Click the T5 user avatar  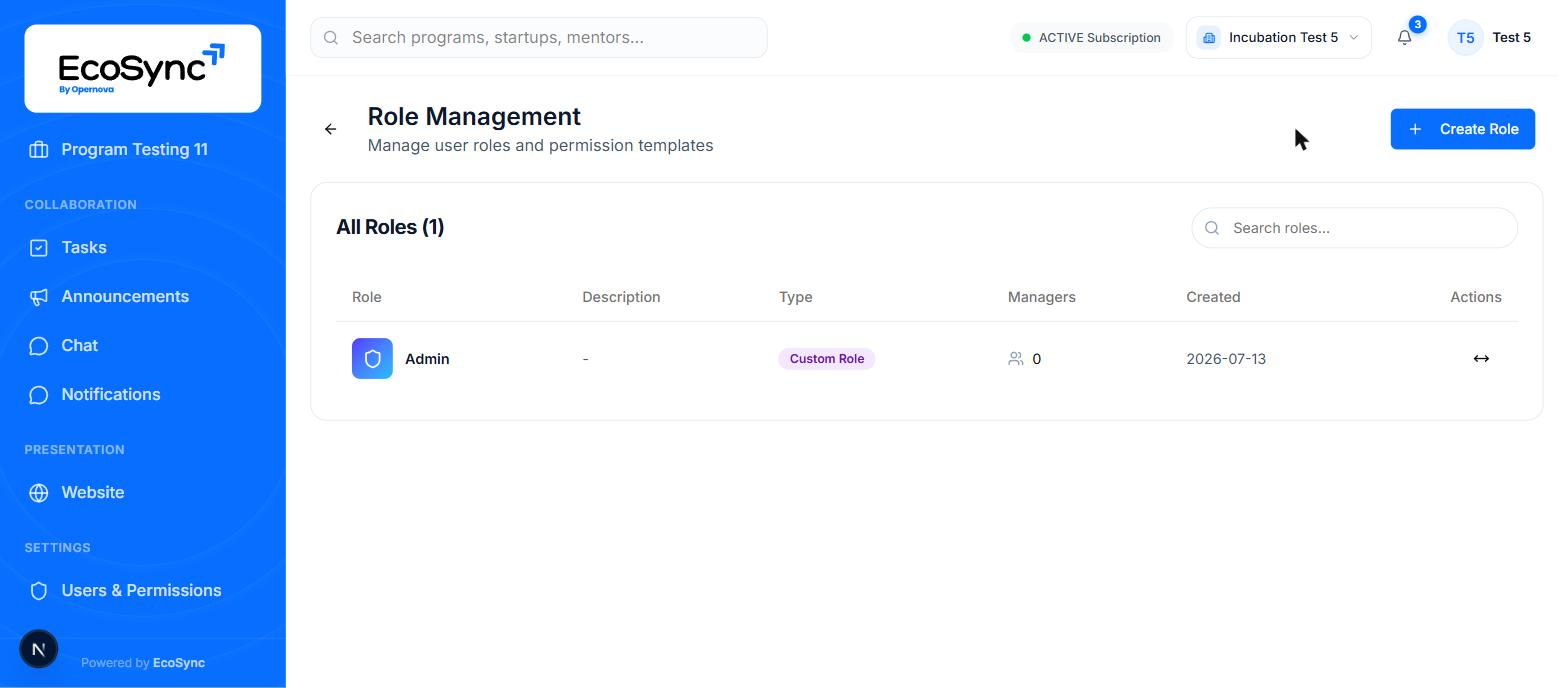(x=1465, y=38)
